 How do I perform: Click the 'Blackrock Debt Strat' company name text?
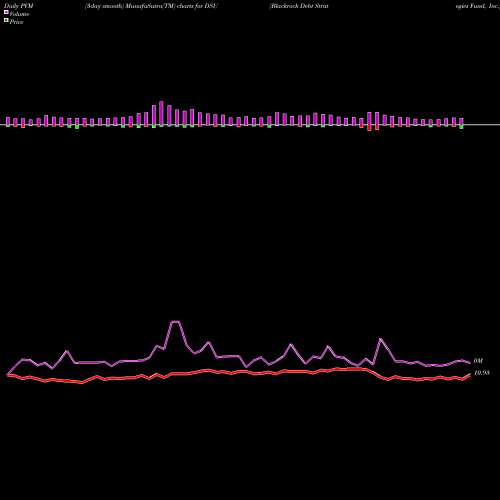click(299, 6)
